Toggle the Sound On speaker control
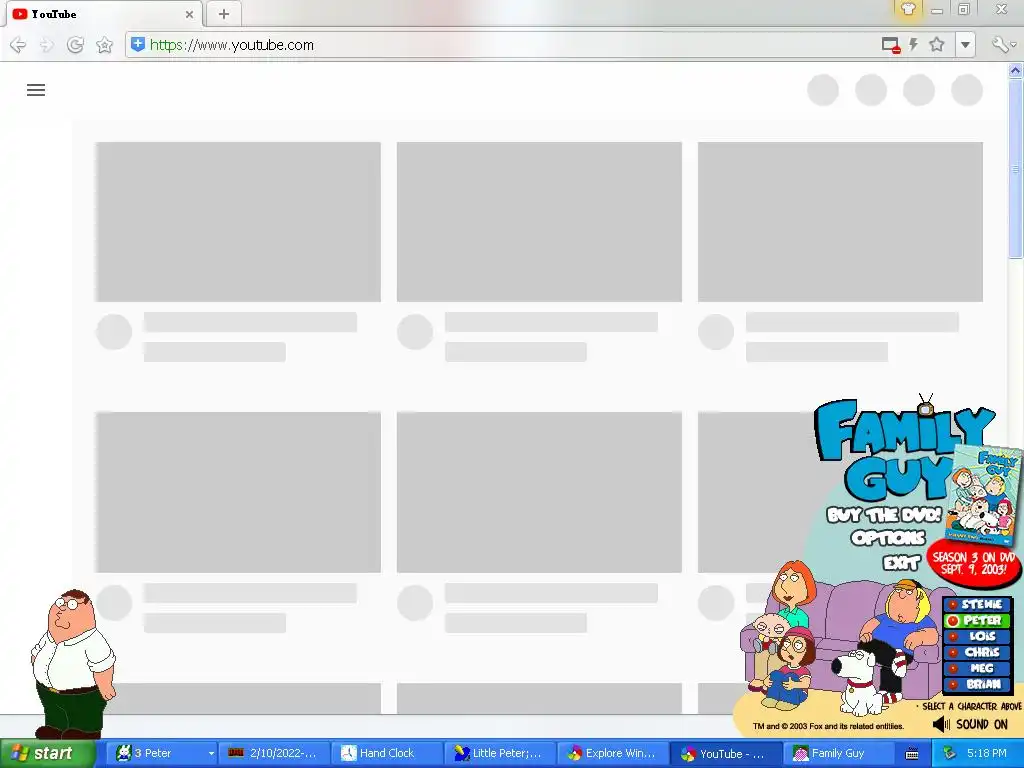The height and width of the screenshot is (768, 1024). coord(970,724)
